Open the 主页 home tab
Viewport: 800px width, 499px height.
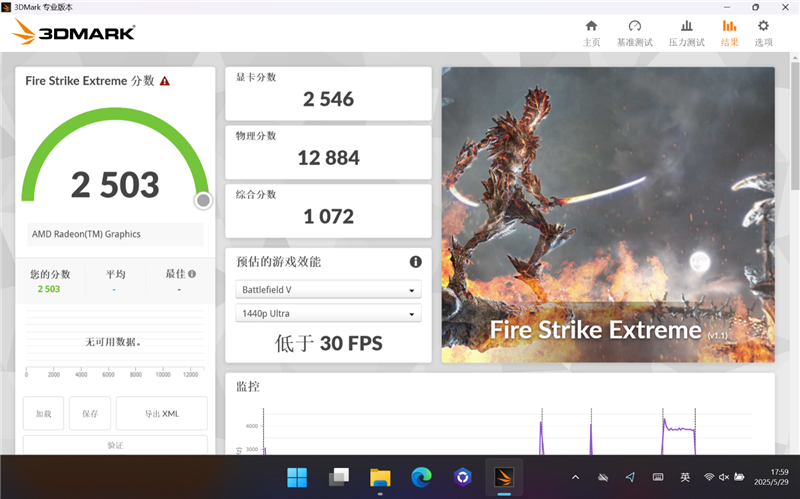point(591,33)
